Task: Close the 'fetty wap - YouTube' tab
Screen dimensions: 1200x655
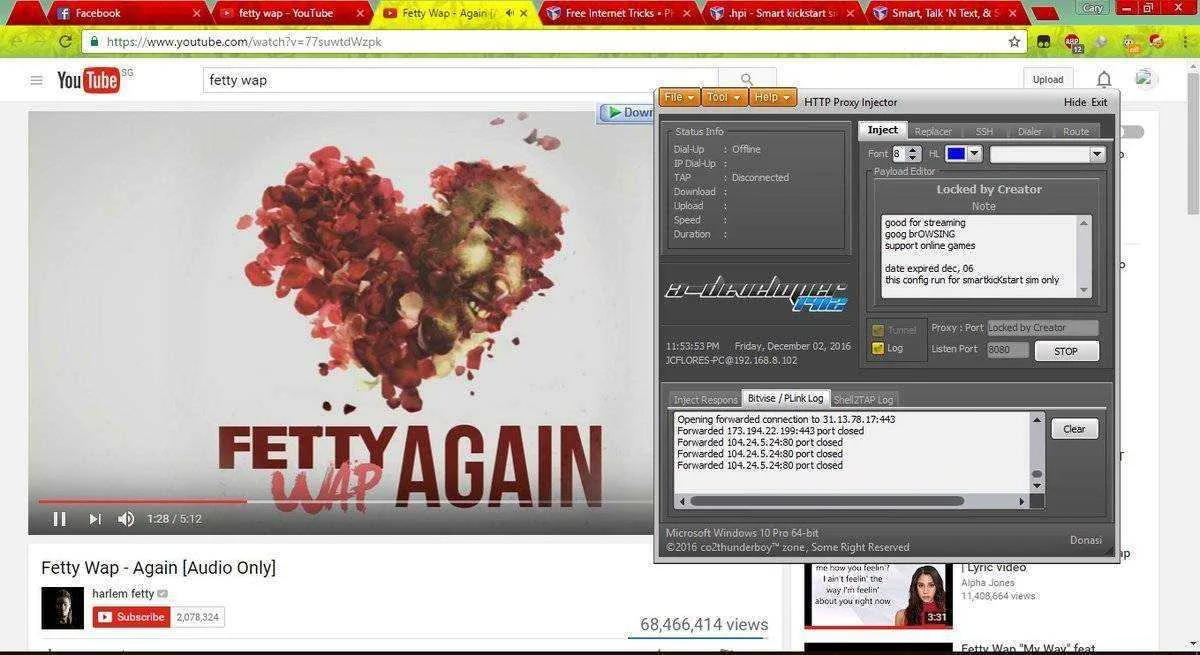Action: [359, 13]
